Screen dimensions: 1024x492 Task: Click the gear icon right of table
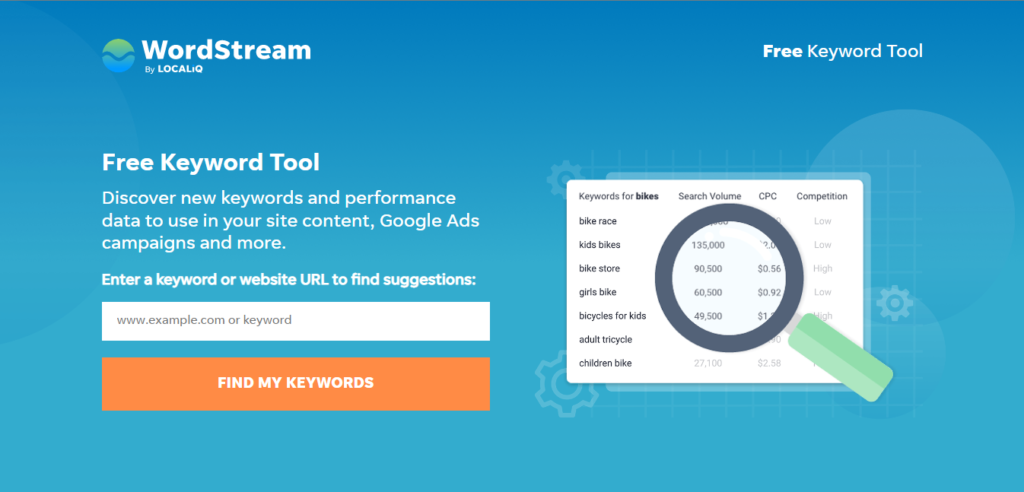pos(893,303)
